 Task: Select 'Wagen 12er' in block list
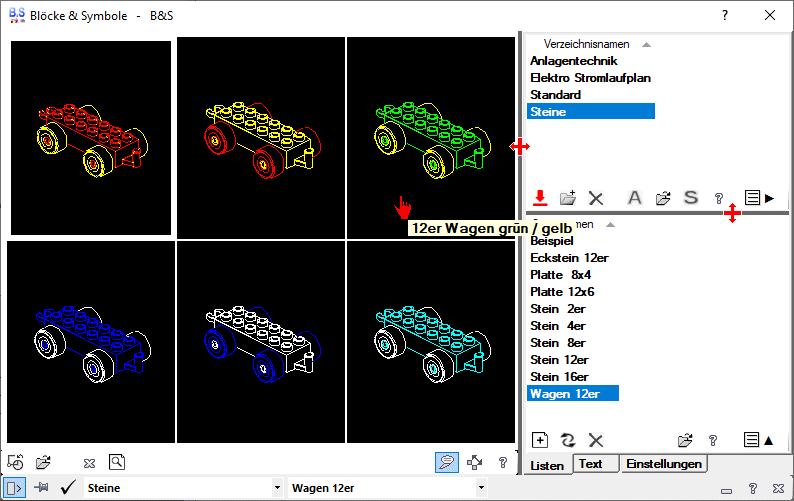pyautogui.click(x=573, y=394)
